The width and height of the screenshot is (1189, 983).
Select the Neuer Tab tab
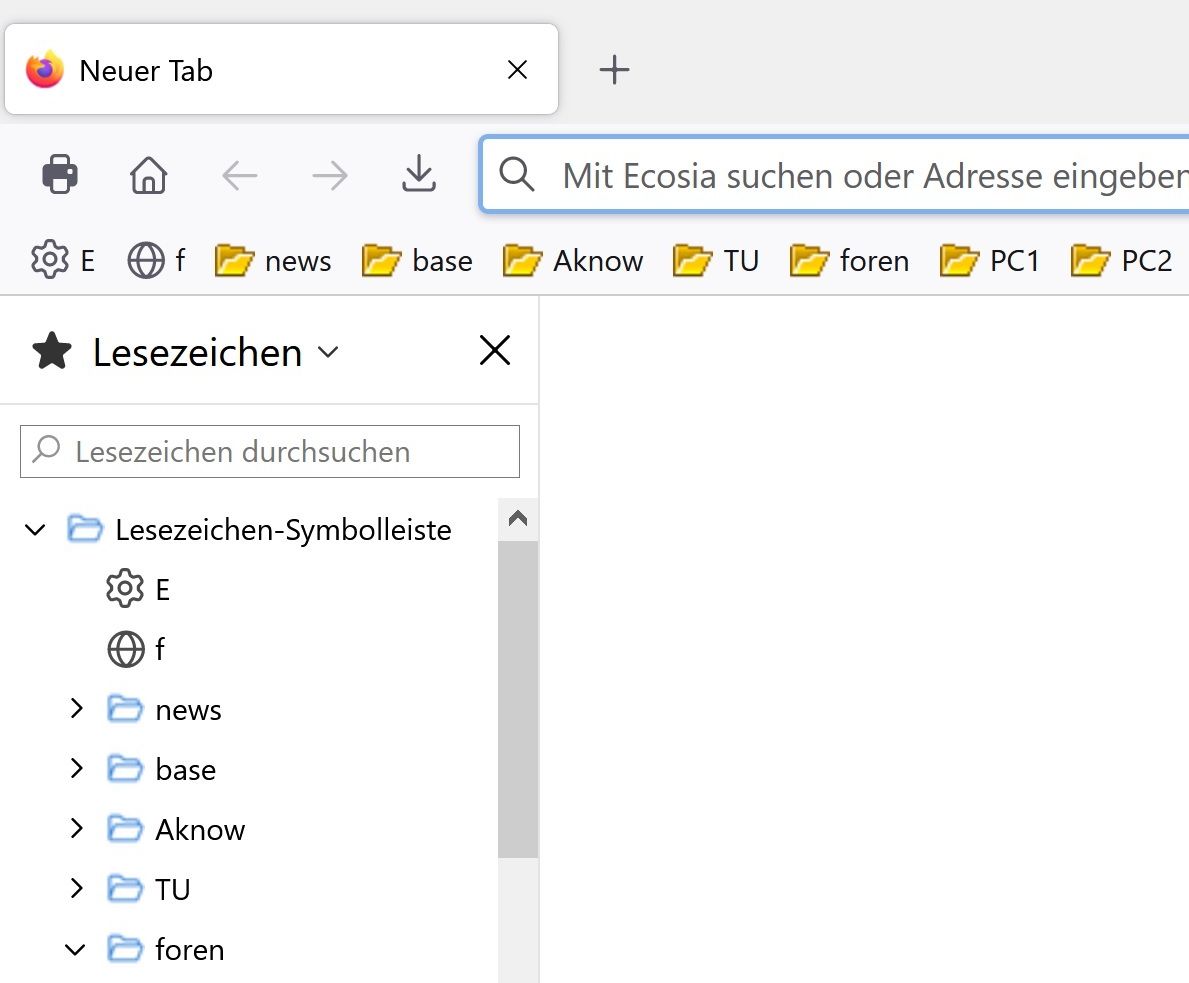pyautogui.click(x=250, y=70)
